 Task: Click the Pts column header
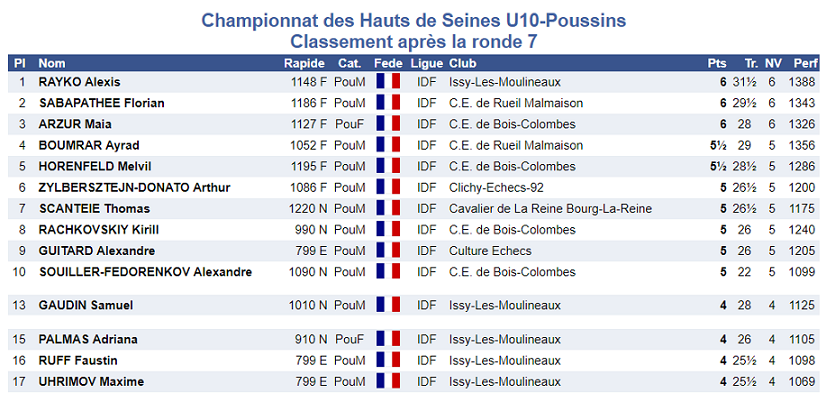click(x=717, y=63)
